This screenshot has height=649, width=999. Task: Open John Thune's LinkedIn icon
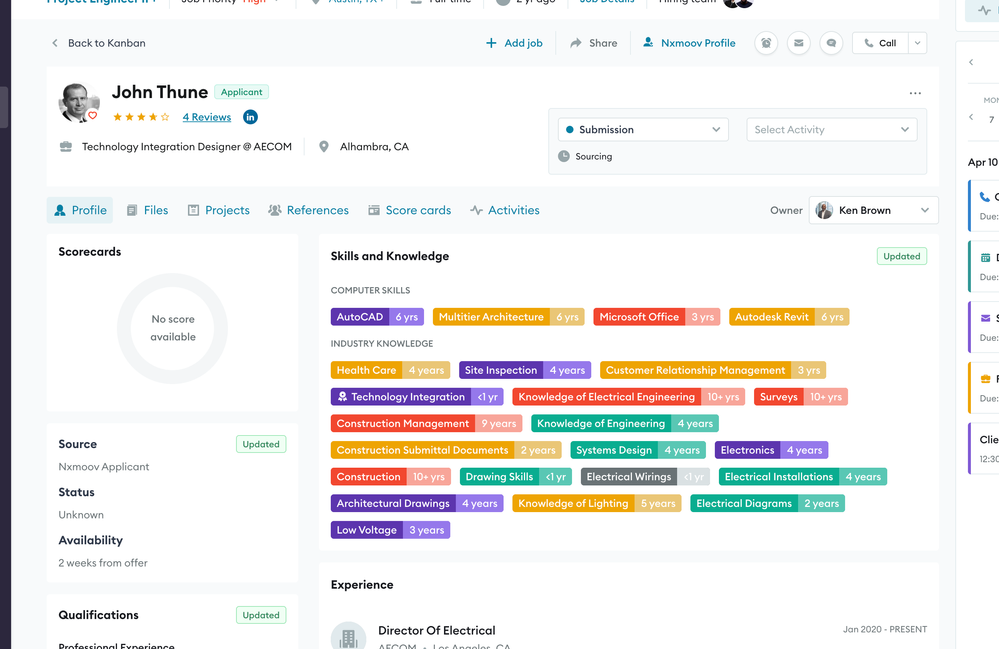[x=250, y=117]
